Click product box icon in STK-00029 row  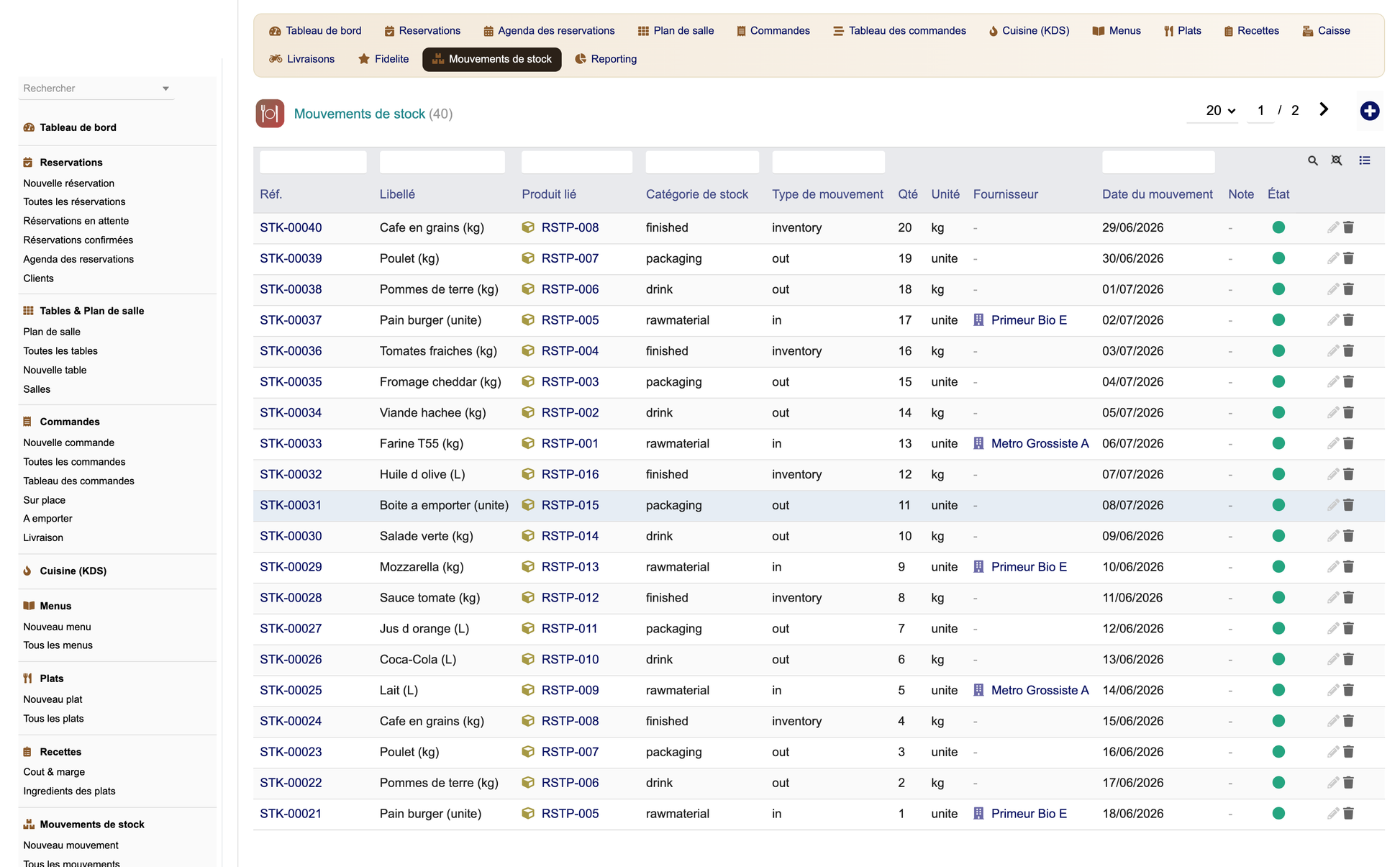pos(528,567)
